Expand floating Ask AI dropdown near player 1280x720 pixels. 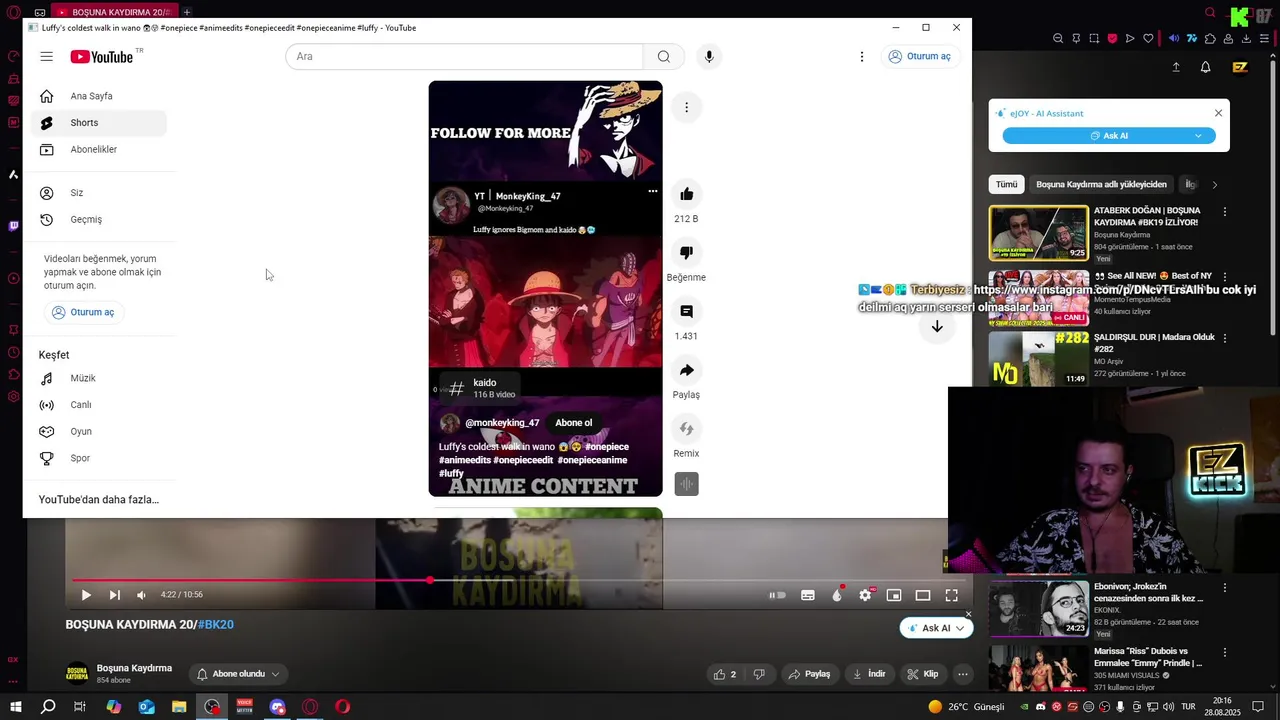(960, 628)
